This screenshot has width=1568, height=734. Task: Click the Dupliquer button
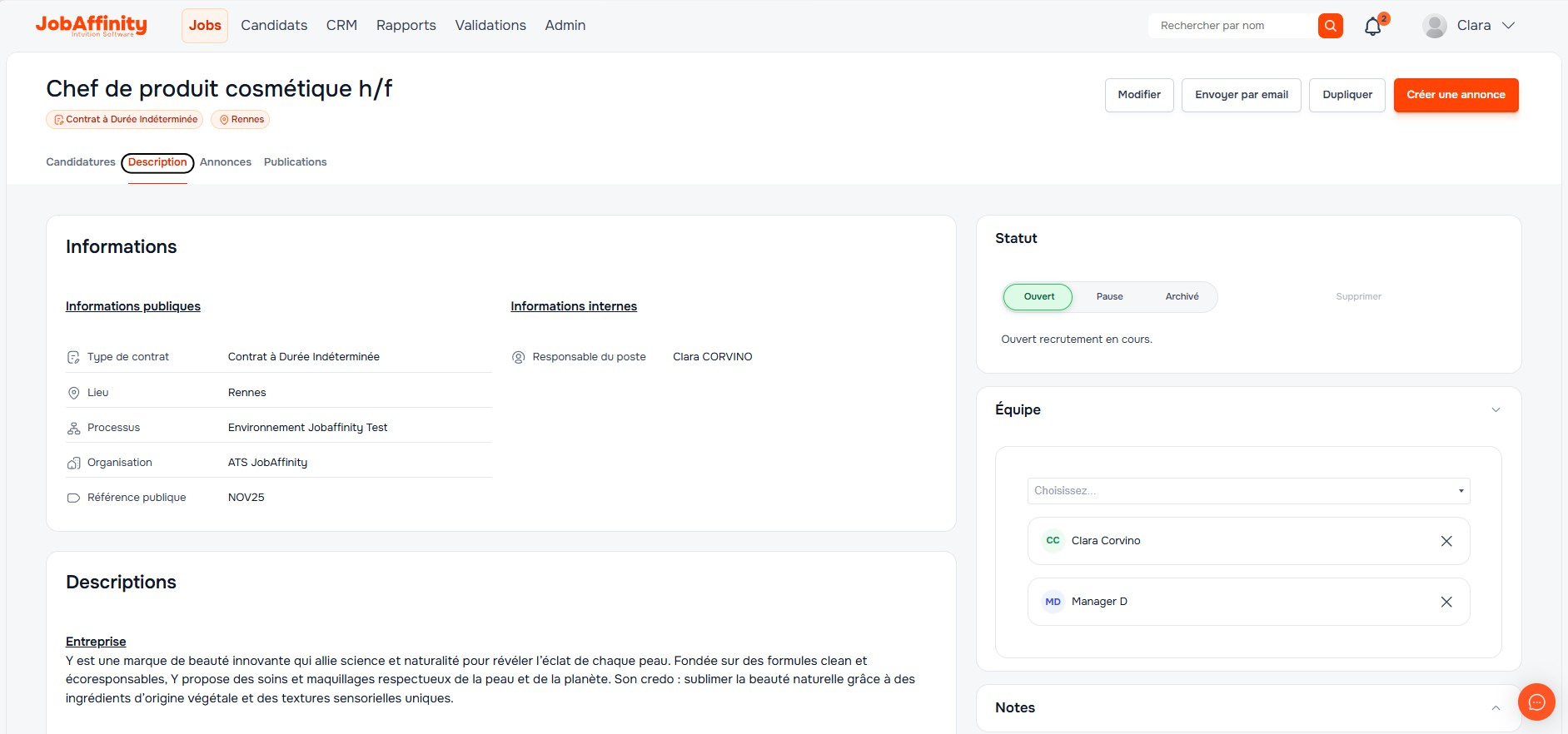[x=1347, y=95]
